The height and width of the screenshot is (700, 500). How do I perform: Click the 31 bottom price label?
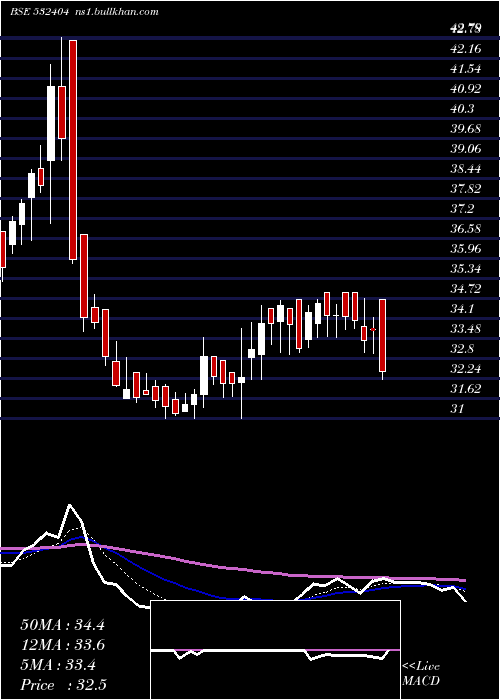(458, 408)
